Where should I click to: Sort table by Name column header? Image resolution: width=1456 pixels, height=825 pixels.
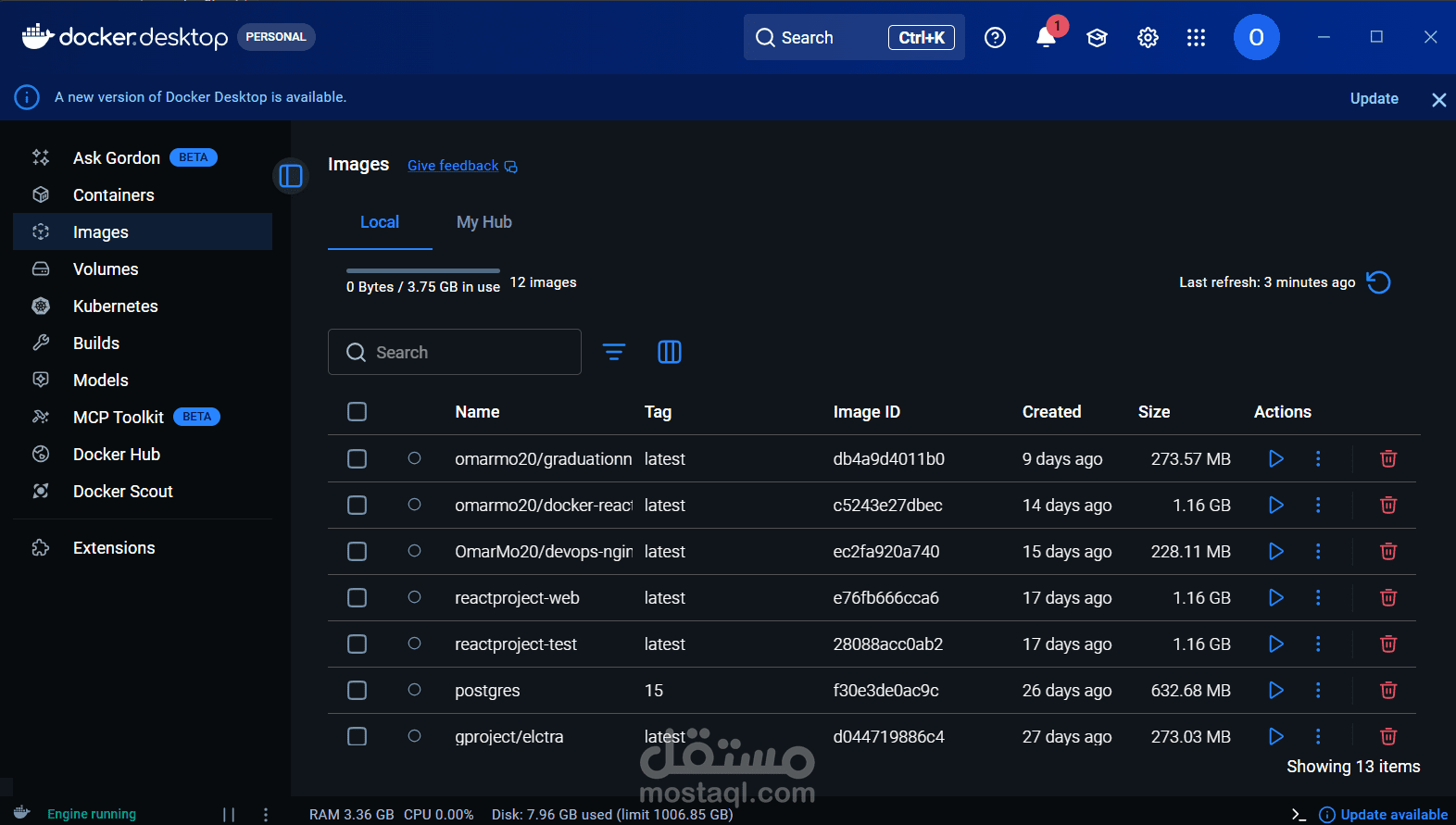[x=477, y=412]
